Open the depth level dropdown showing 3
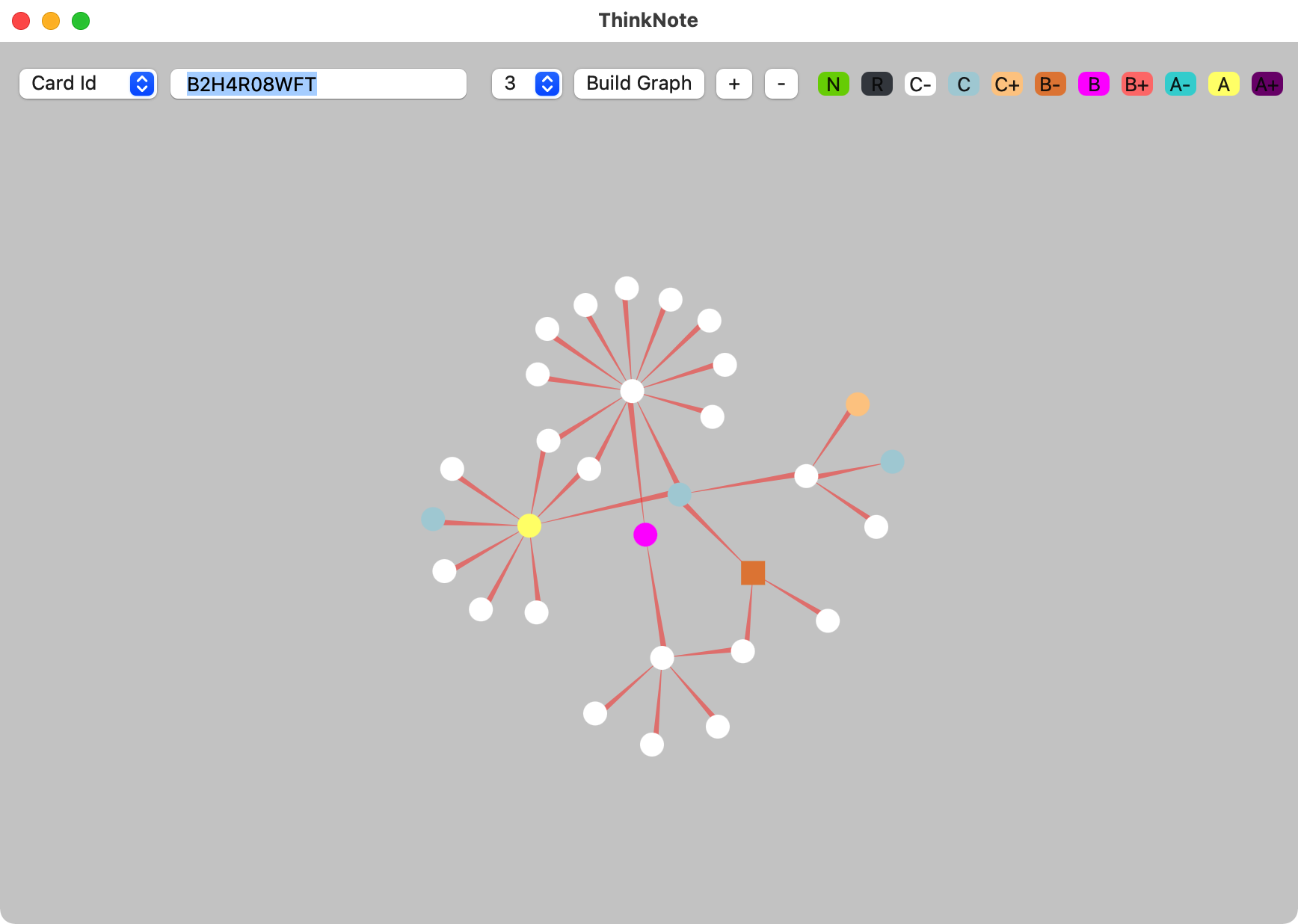Screen dimensions: 1298x924 (x=526, y=84)
